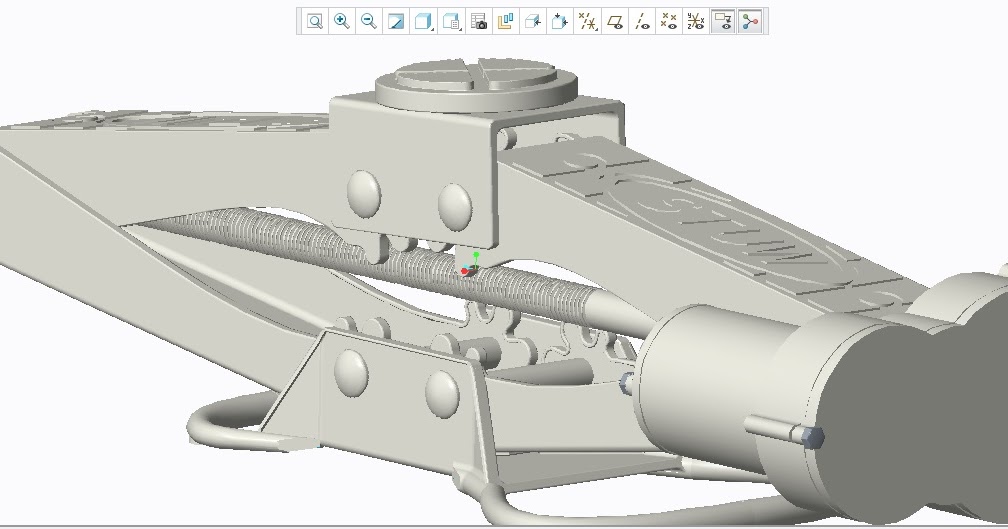Open the Display Style cube dropdown

tap(423, 21)
